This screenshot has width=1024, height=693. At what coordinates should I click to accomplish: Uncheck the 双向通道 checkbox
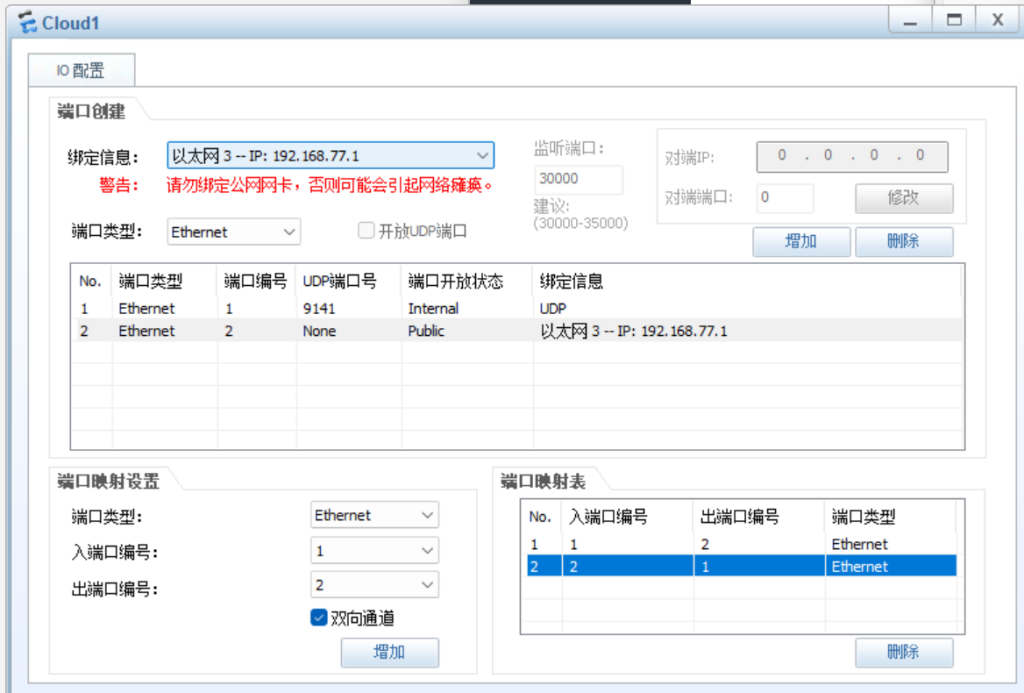(x=320, y=618)
